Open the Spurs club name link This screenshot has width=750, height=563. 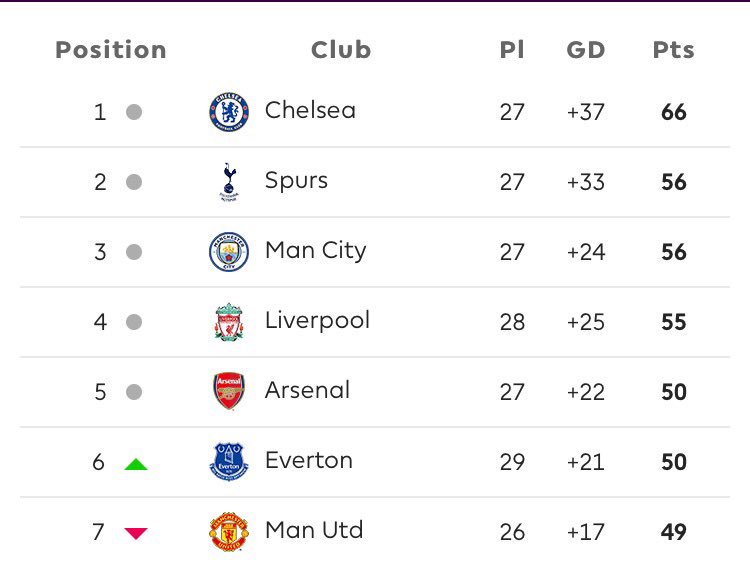(x=296, y=181)
